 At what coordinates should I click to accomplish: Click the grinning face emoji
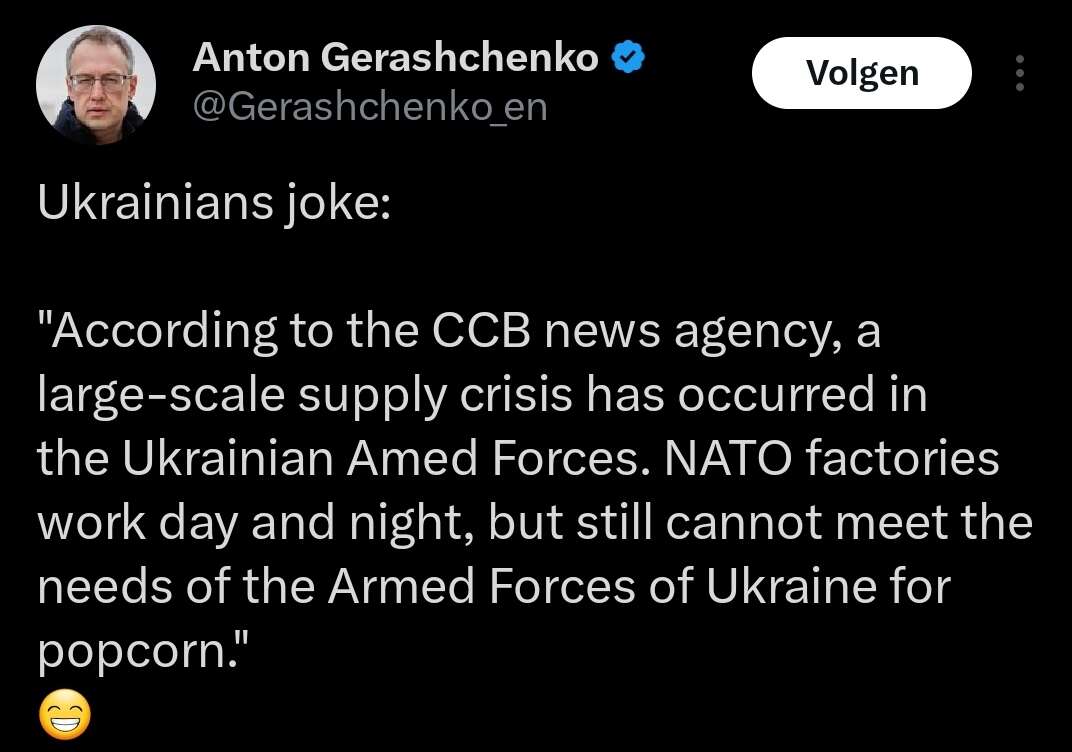point(64,715)
